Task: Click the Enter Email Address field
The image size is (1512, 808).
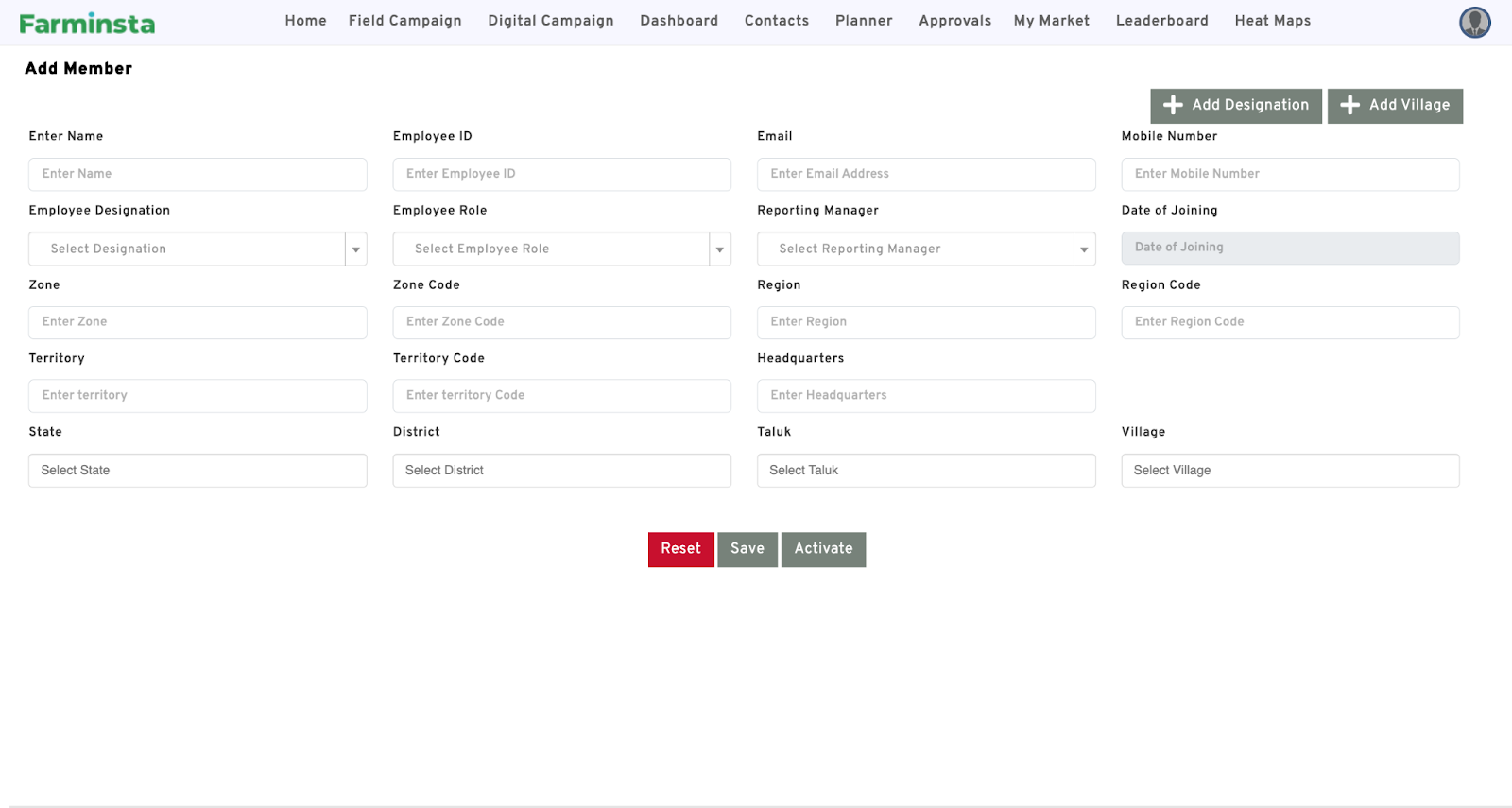Action: click(925, 174)
